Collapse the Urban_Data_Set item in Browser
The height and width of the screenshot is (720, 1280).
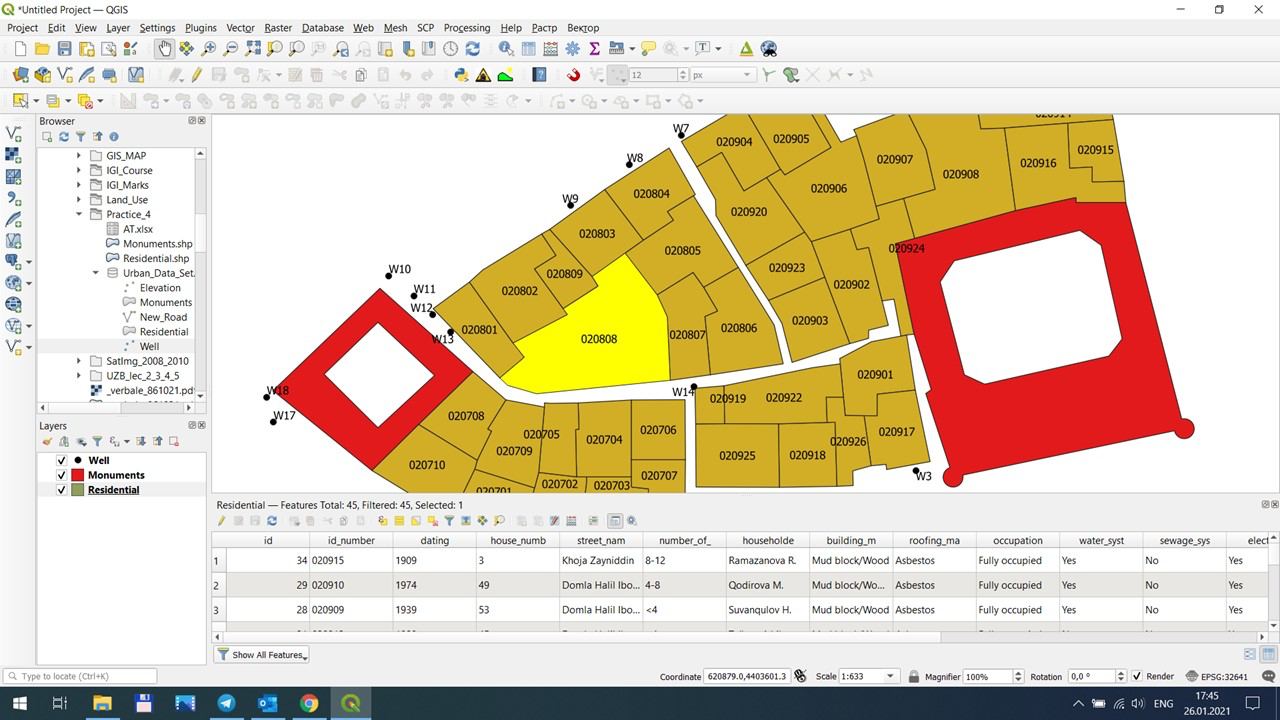click(x=96, y=273)
